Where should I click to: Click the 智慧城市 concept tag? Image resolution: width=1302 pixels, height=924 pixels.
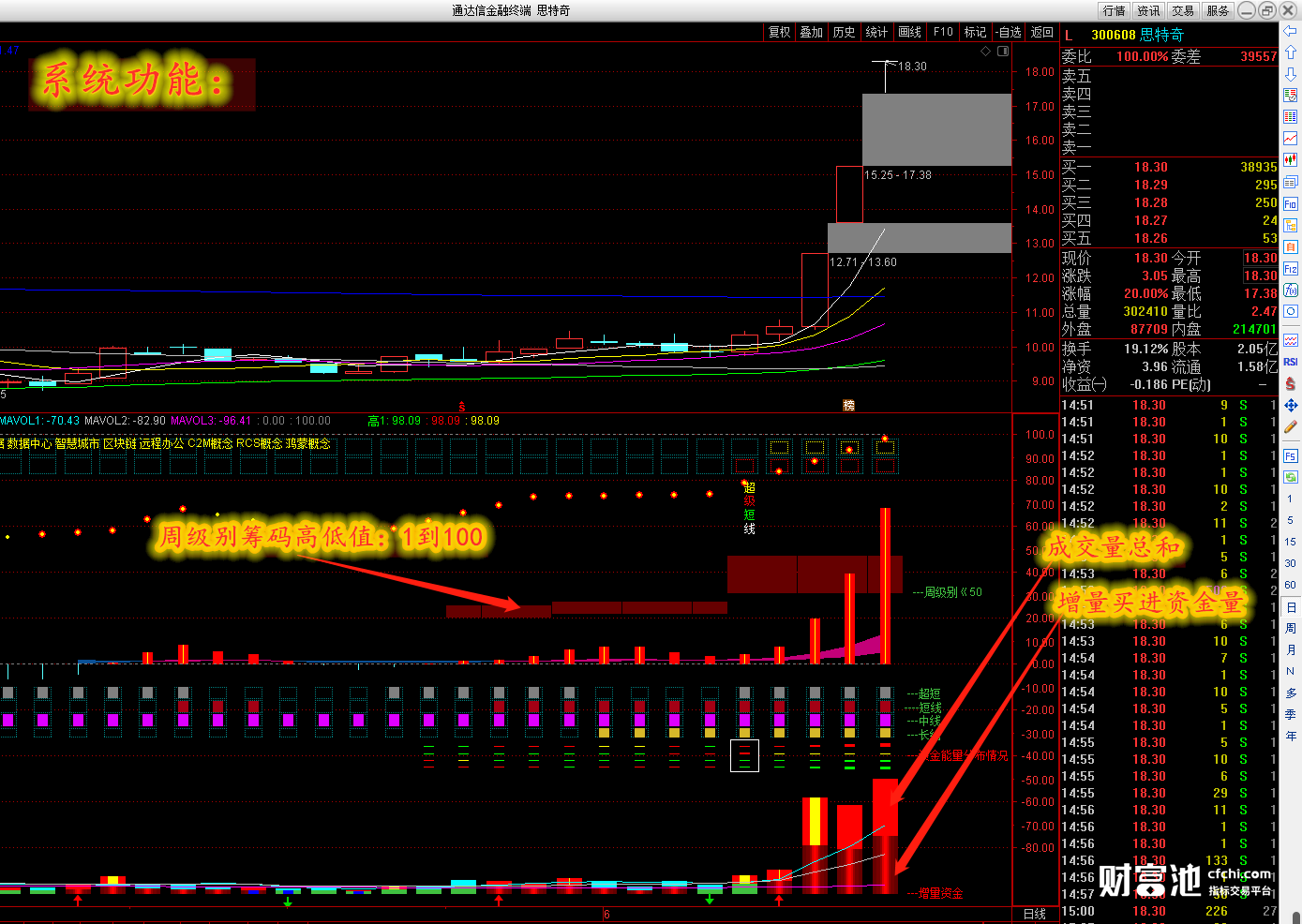pos(77,443)
